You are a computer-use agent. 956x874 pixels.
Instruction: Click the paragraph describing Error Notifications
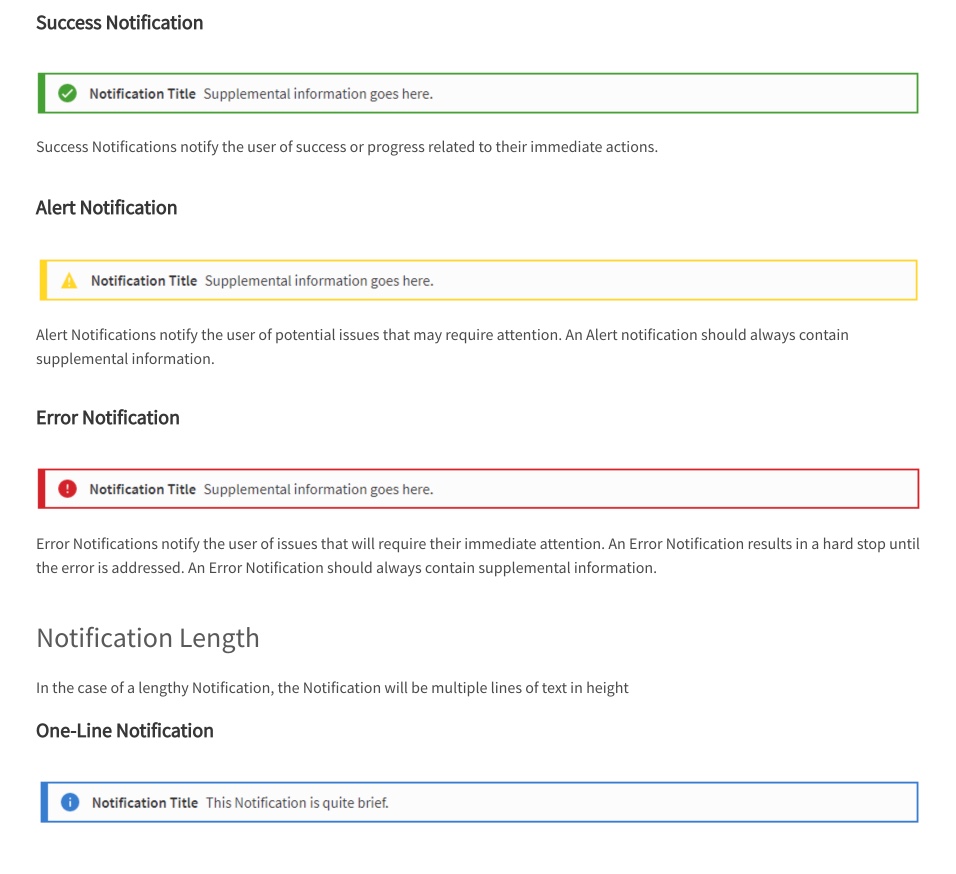pyautogui.click(x=477, y=556)
